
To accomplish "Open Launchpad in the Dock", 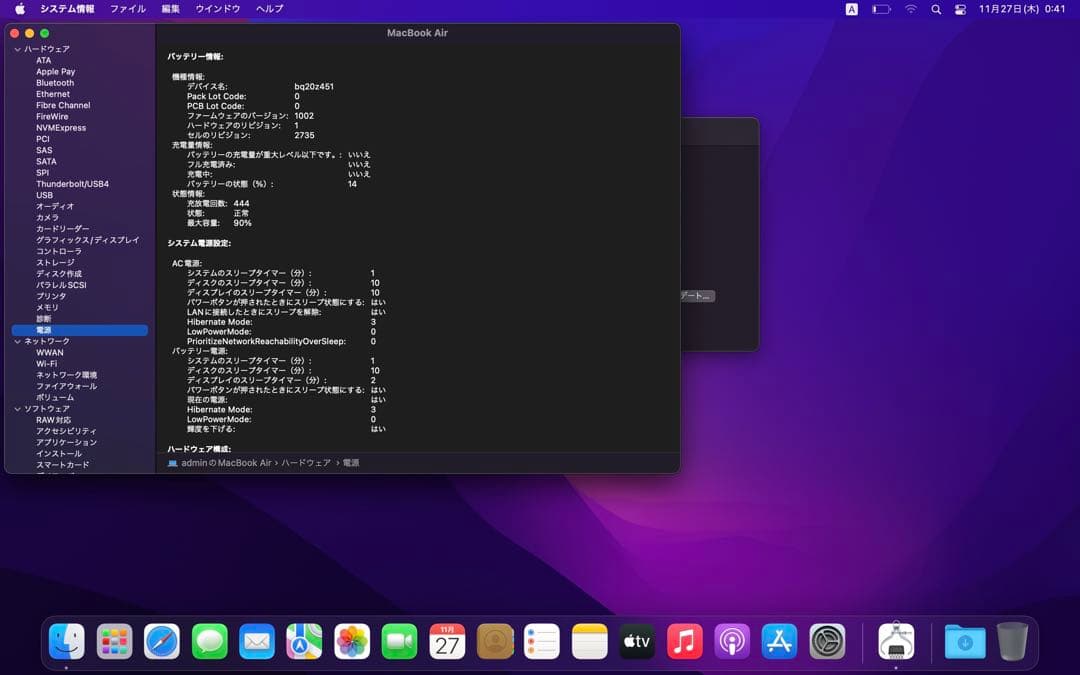I will [114, 641].
